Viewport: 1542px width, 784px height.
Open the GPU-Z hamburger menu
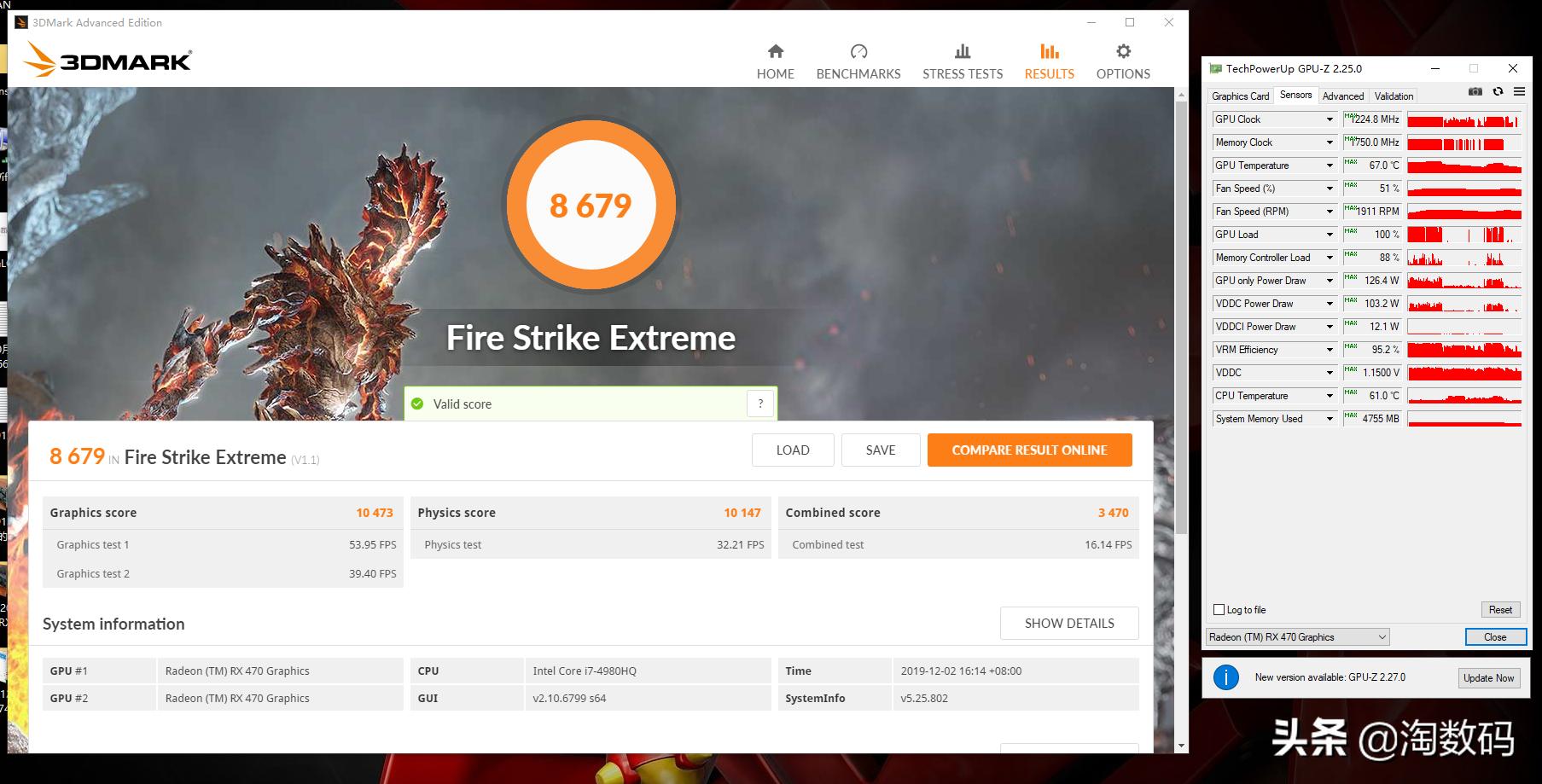coord(1519,92)
